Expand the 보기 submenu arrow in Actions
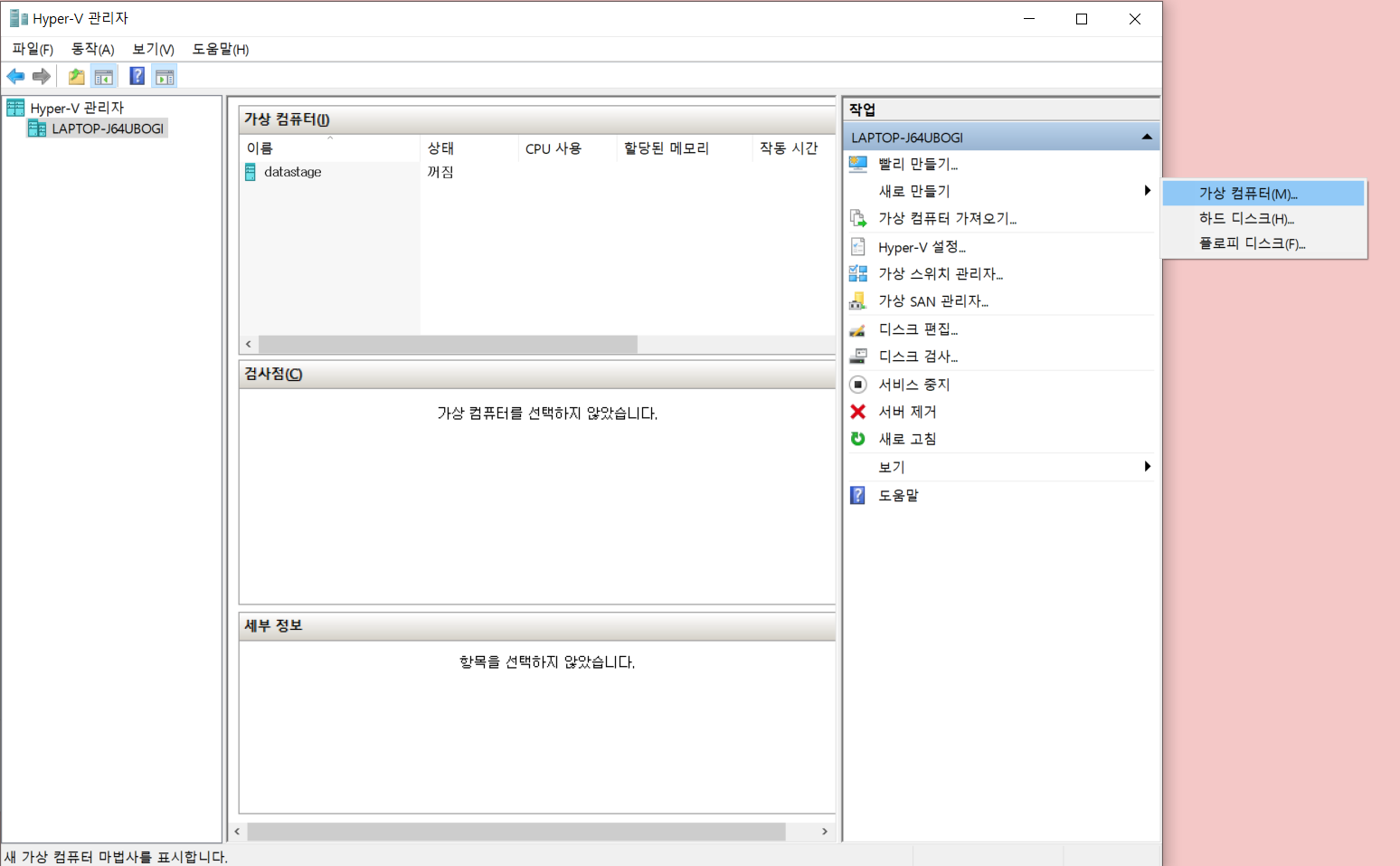 click(x=1147, y=467)
